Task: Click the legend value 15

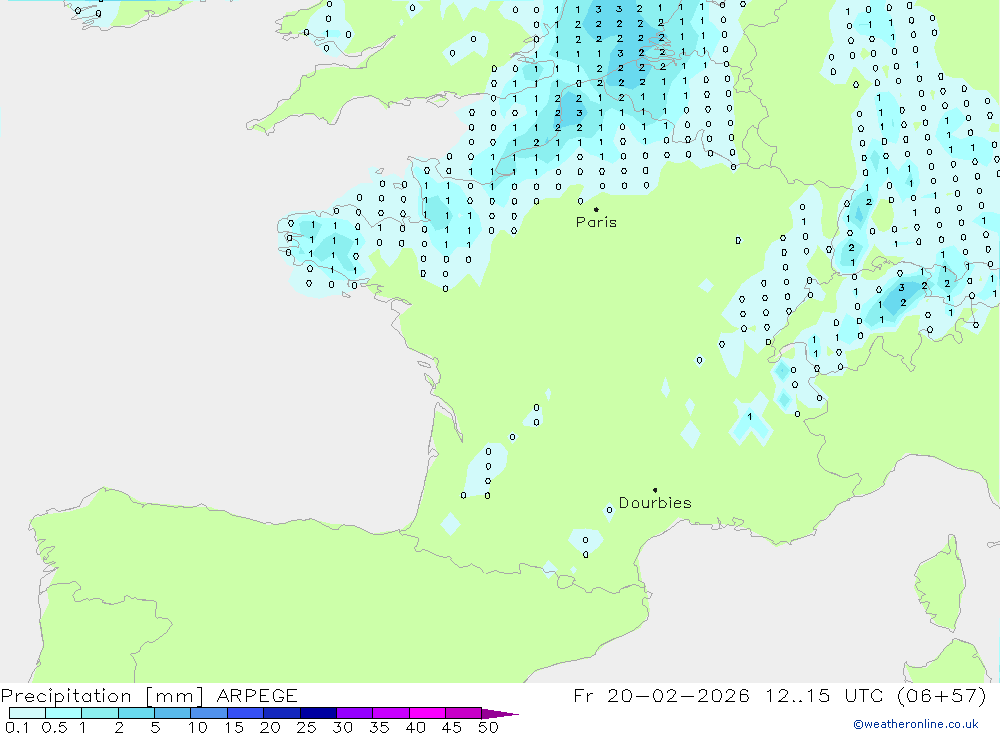Action: [234, 727]
